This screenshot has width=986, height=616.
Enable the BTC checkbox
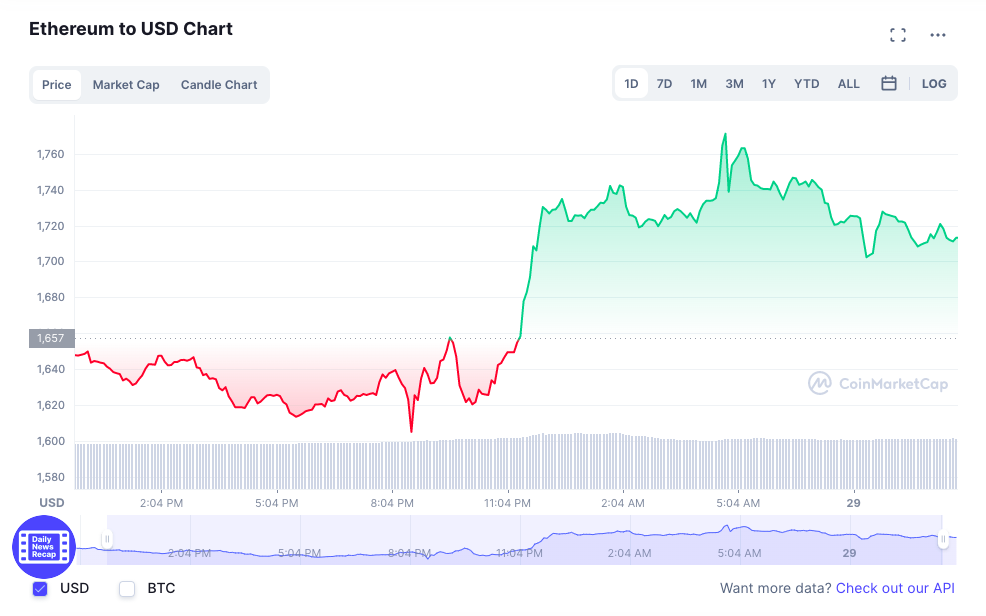(127, 588)
